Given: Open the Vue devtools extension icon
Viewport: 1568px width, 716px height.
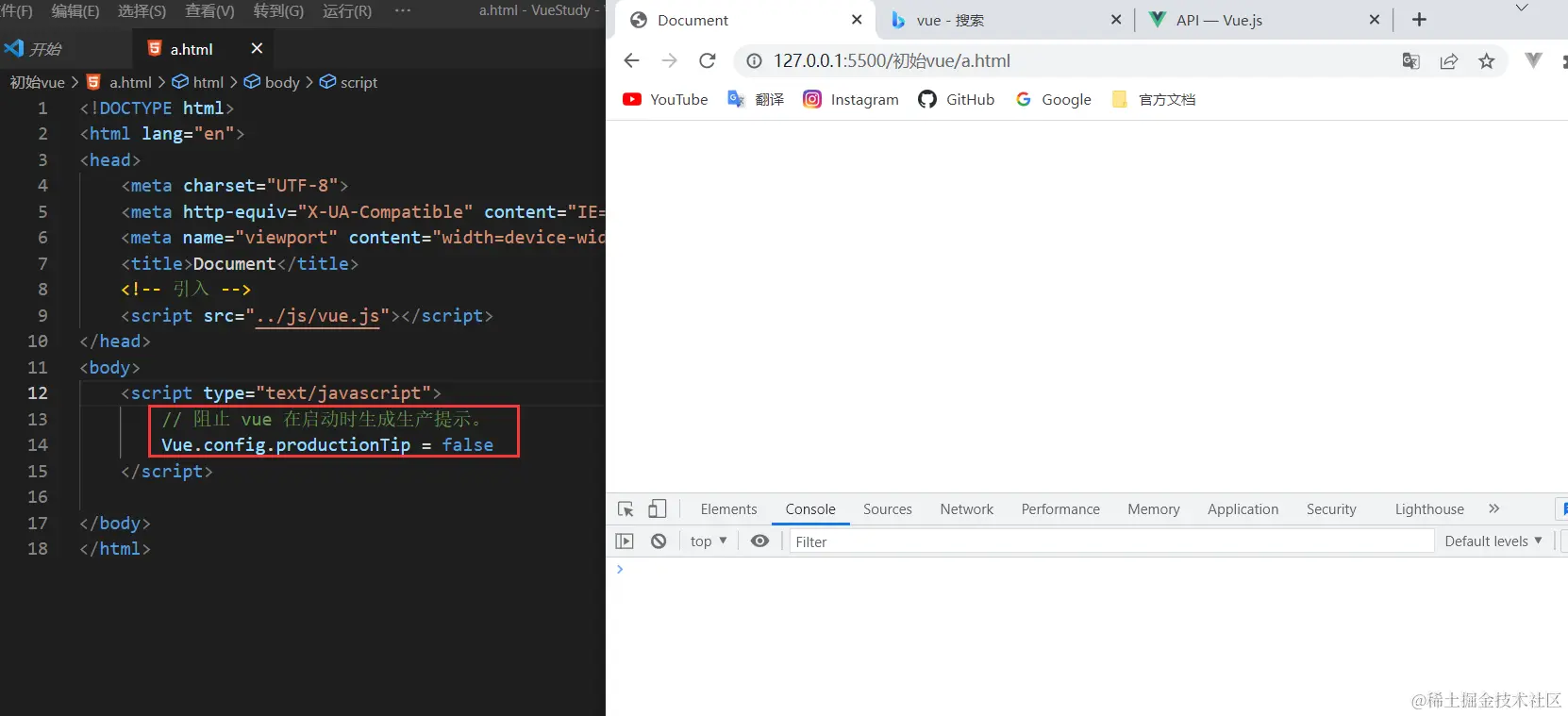Looking at the screenshot, I should [x=1534, y=60].
